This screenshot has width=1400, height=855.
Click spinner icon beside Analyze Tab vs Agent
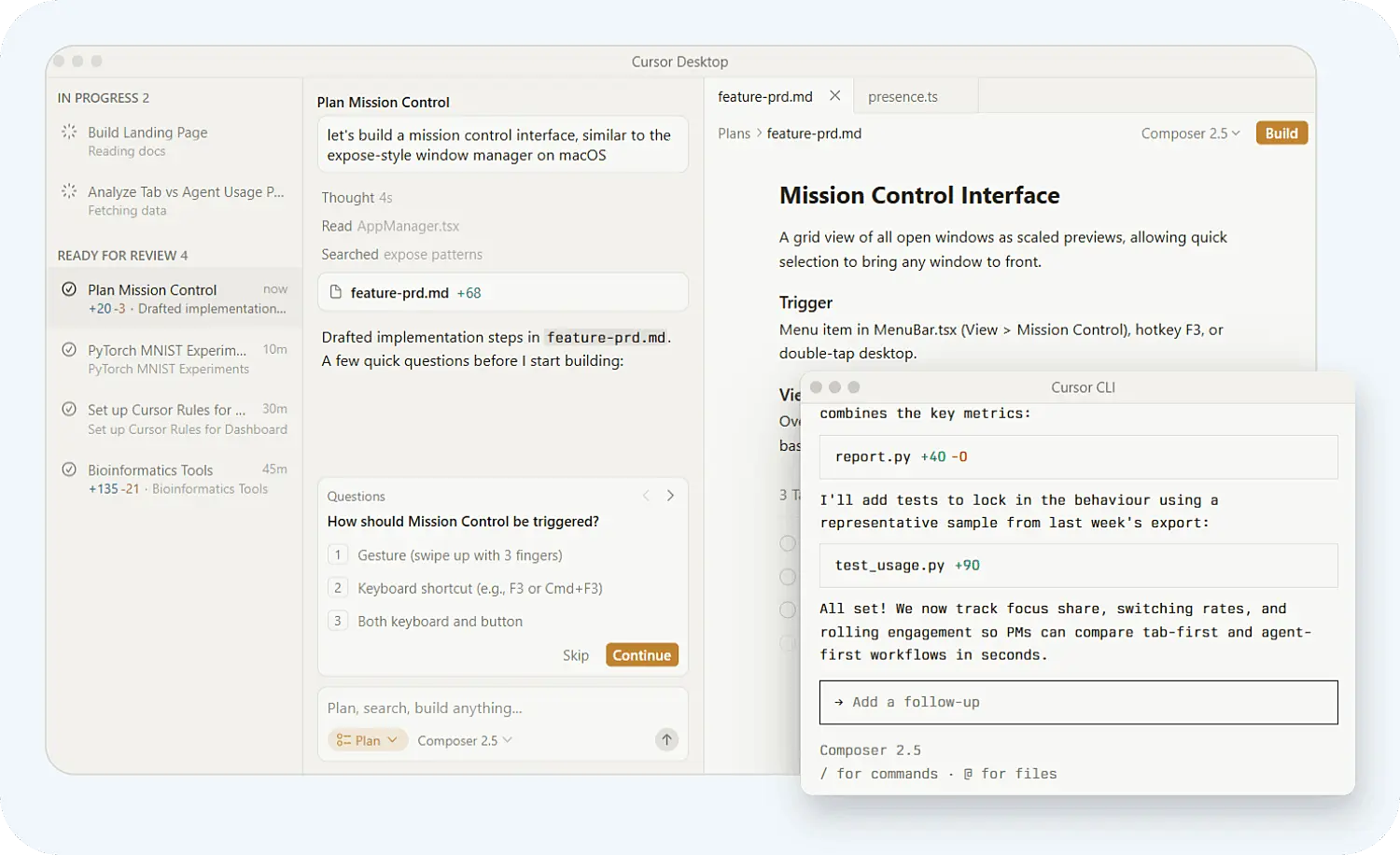pos(69,191)
